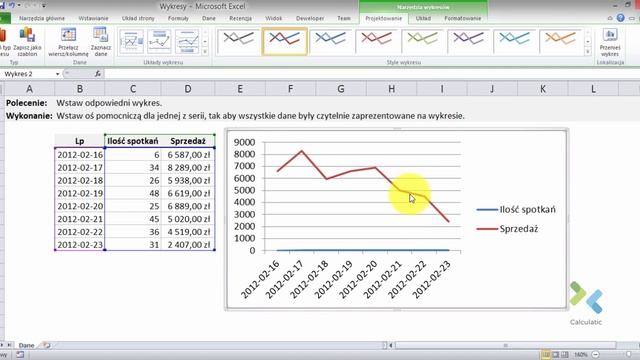Screen dimensions: 640x360
Task: Select cell with date 2012-02-19
Action: pyautogui.click(x=80, y=193)
